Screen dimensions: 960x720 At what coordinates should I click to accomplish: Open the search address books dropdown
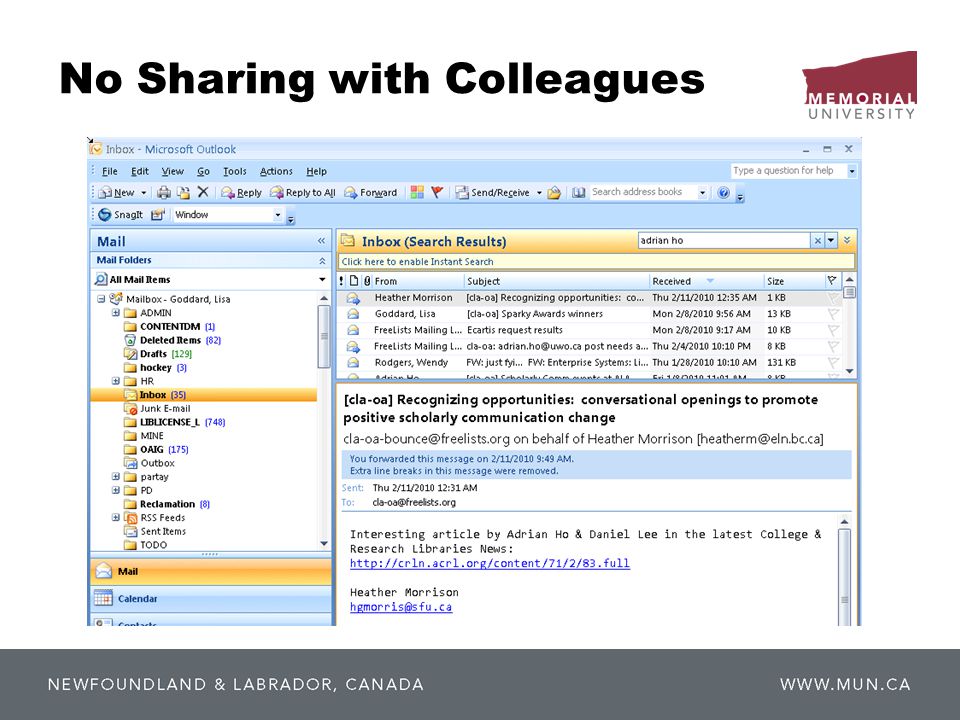[x=702, y=193]
